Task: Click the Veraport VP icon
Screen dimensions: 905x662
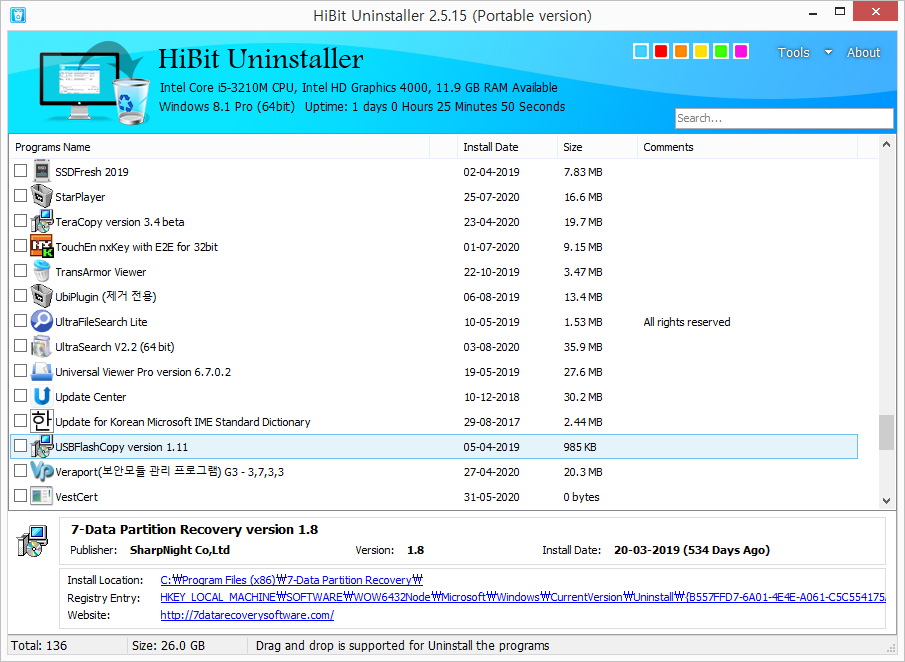Action: [x=42, y=472]
